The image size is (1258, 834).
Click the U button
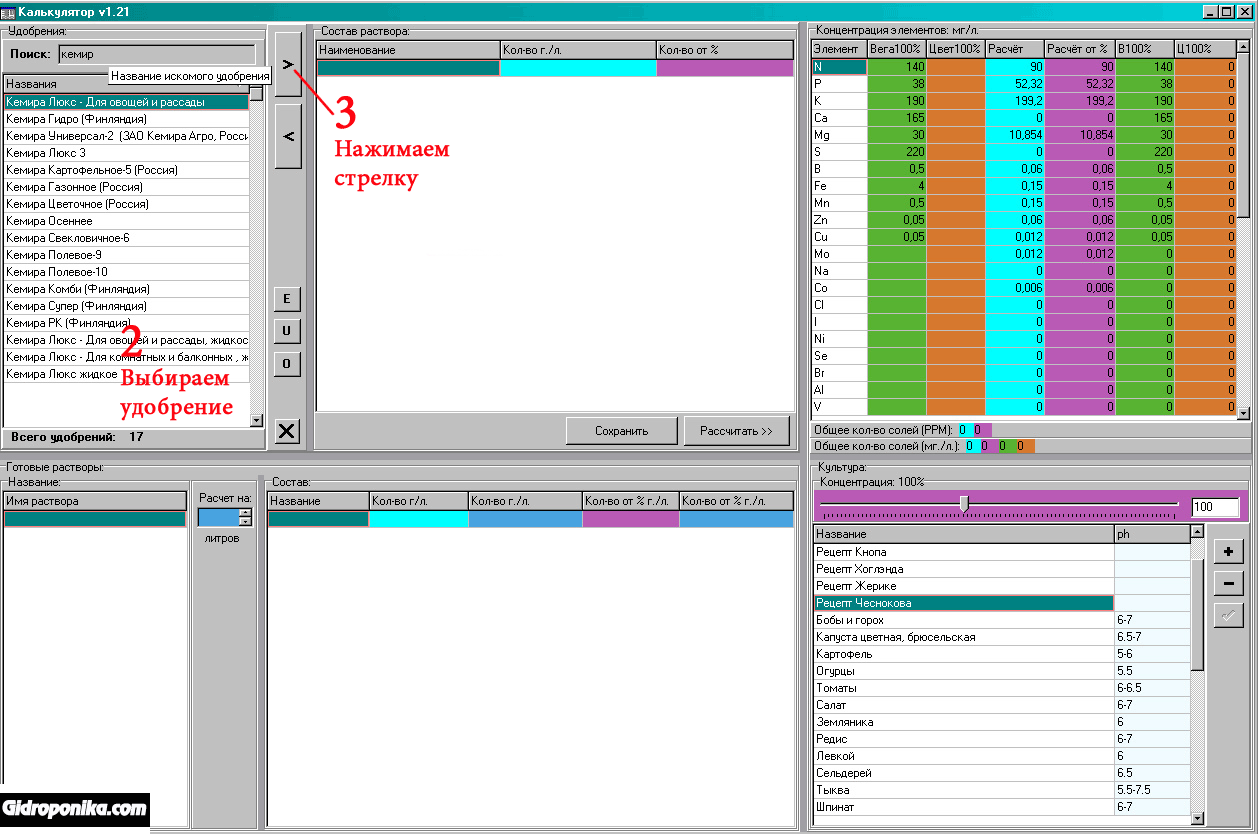(x=287, y=331)
